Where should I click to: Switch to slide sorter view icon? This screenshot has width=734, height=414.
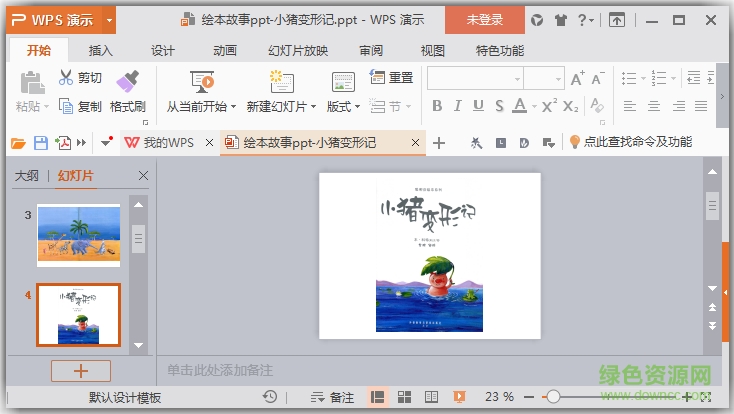404,397
